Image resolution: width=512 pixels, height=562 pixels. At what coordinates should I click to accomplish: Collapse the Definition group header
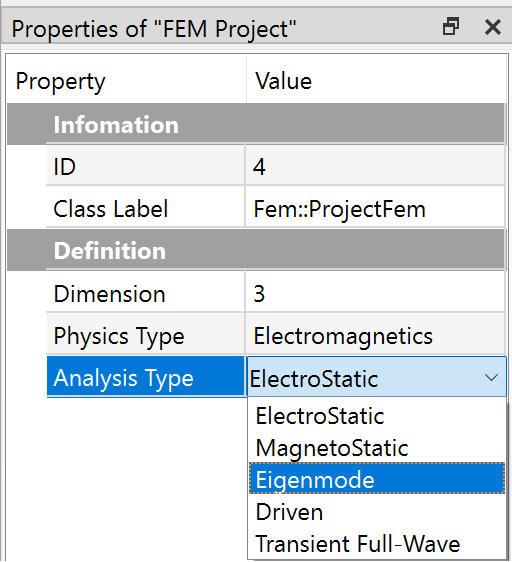point(256,251)
